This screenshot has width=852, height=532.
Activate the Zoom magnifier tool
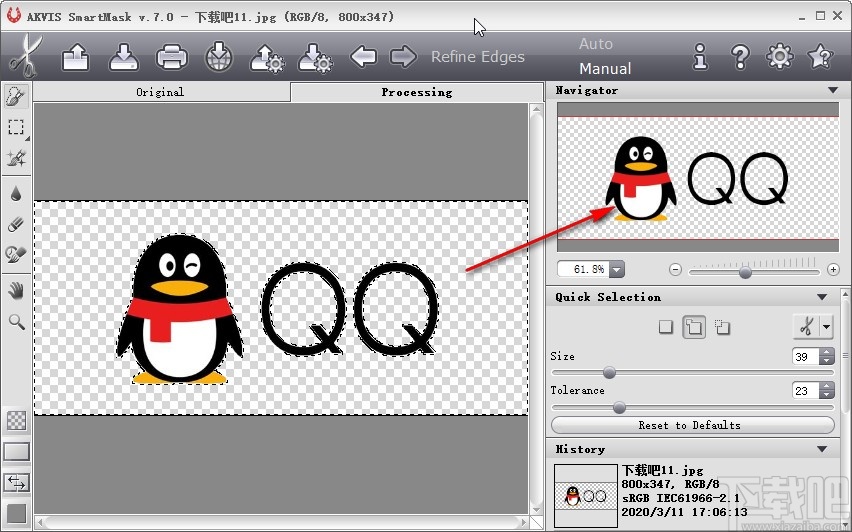tap(16, 322)
